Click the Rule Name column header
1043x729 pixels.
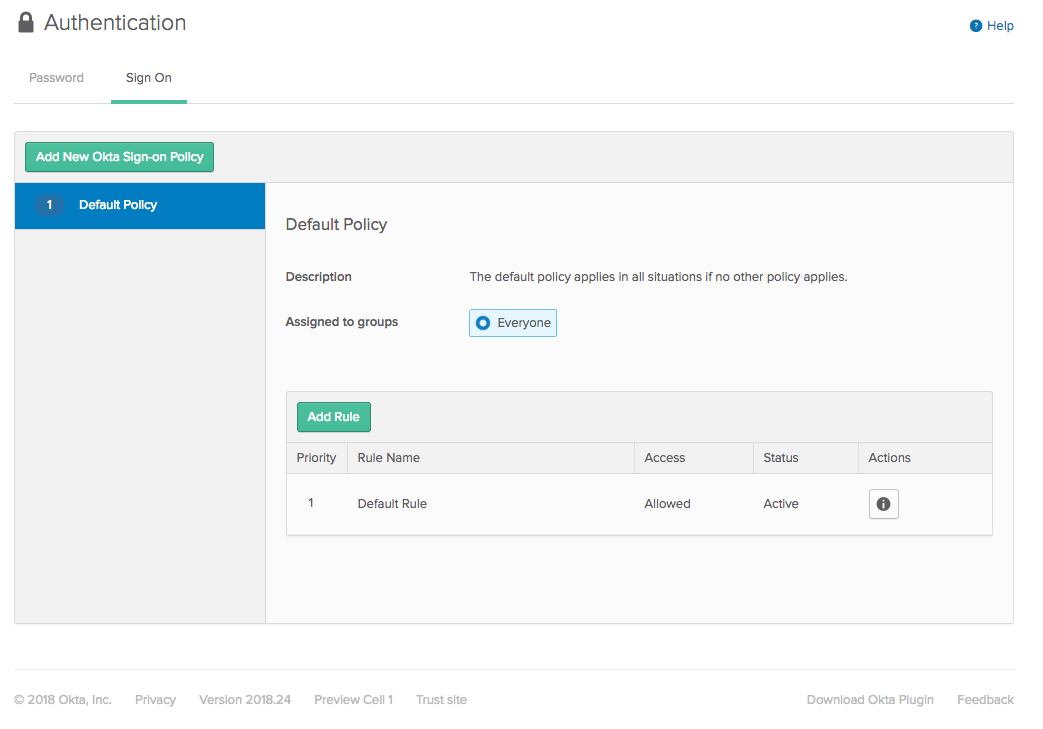(389, 458)
